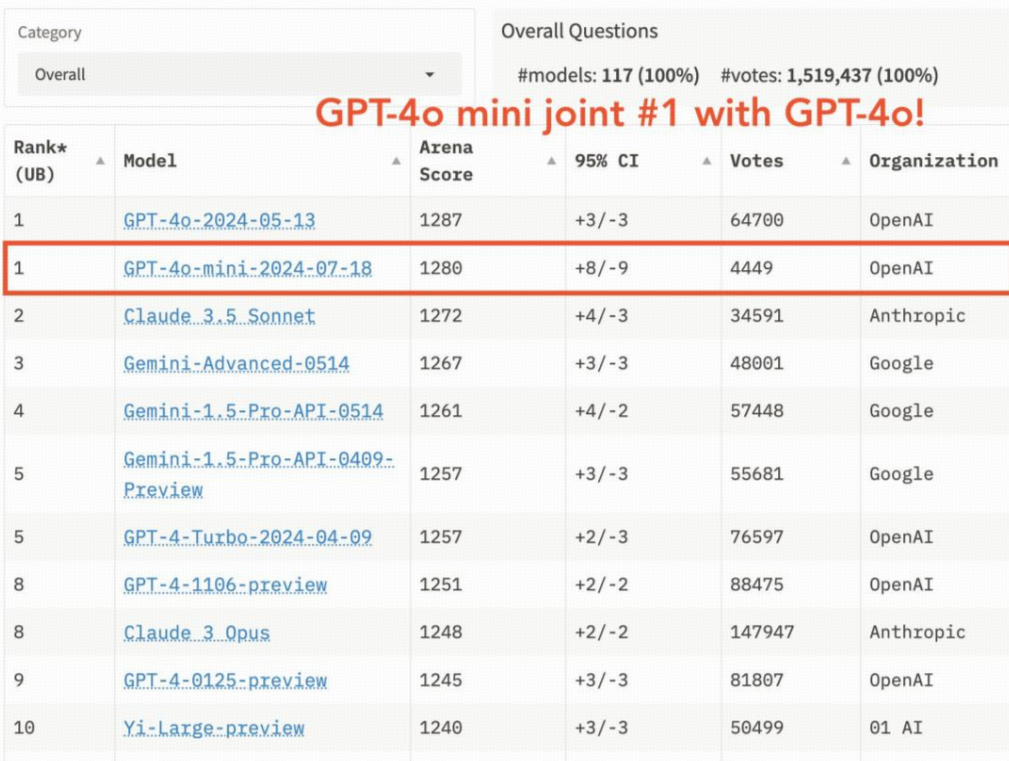Open the Category selector via its caret icon
This screenshot has height=761, width=1009.
(430, 73)
